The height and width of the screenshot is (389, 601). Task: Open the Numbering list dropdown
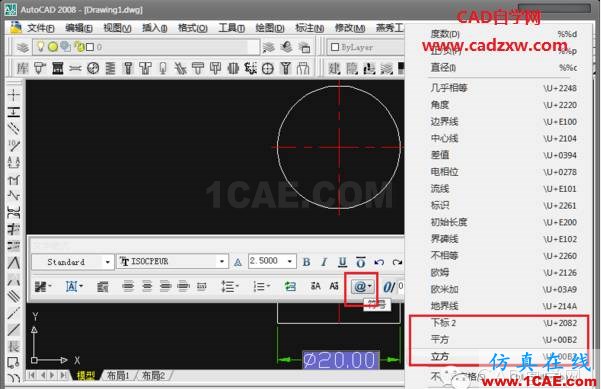point(262,286)
